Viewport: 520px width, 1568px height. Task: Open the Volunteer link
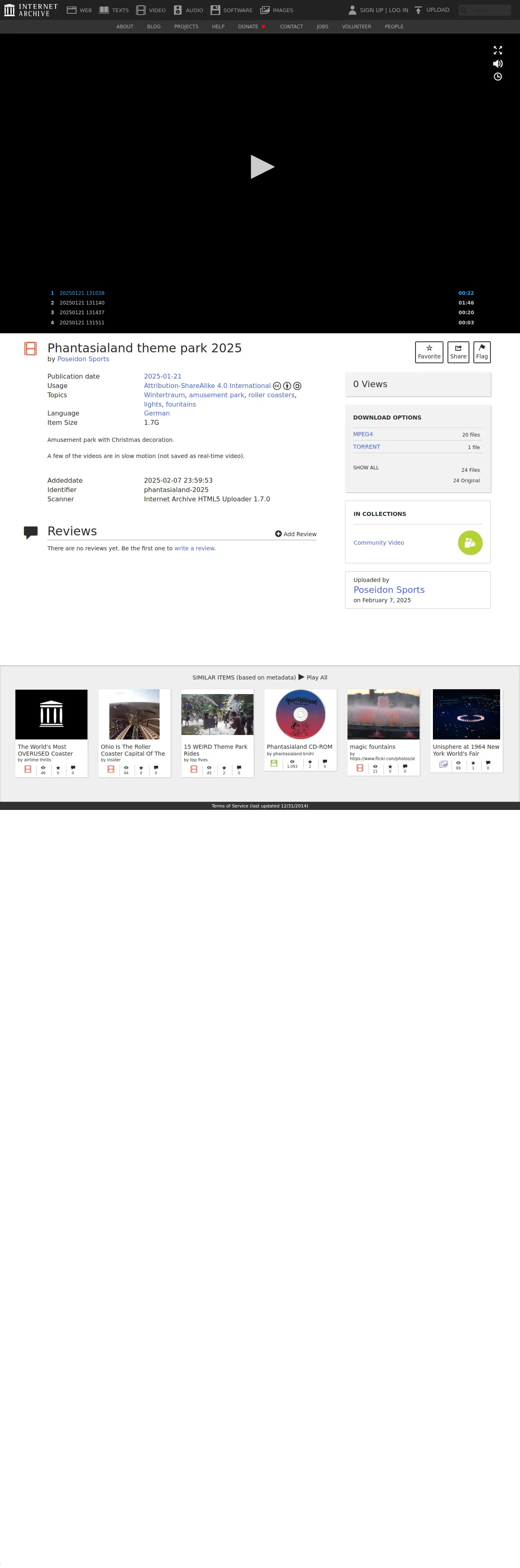(x=356, y=27)
